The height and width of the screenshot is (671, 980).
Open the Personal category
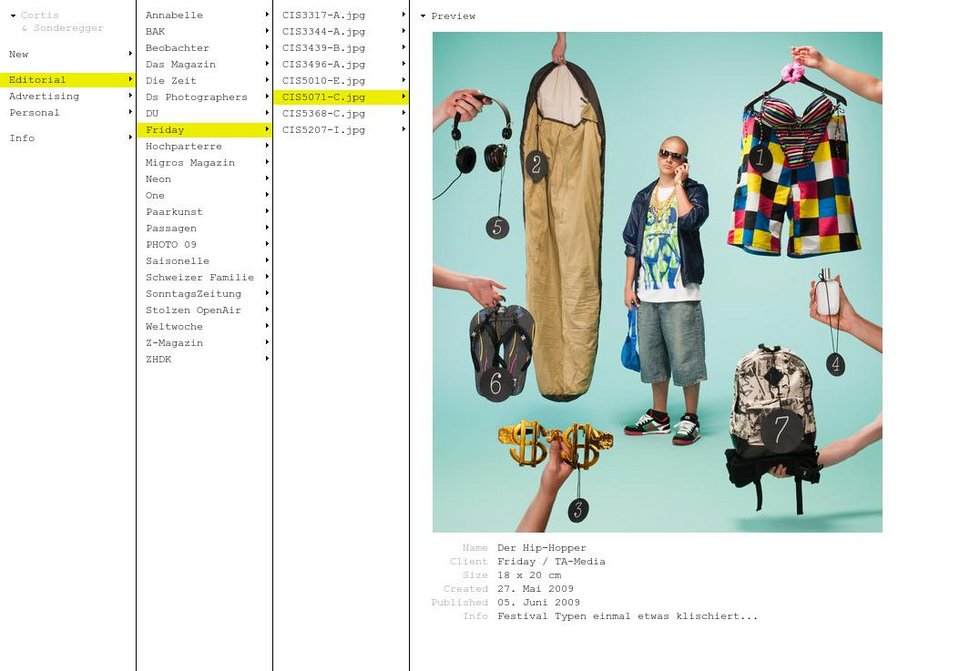pos(34,112)
